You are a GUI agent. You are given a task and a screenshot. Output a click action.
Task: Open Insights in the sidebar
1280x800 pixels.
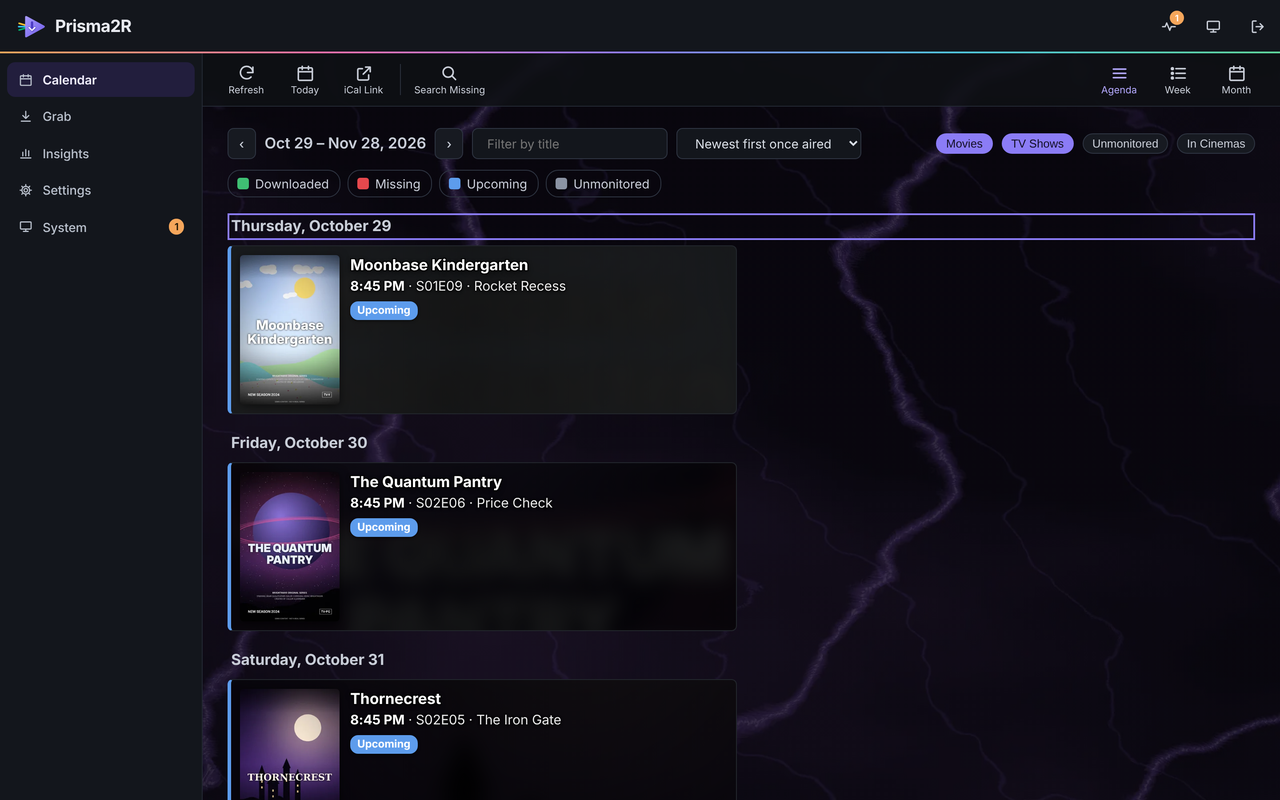point(101,154)
